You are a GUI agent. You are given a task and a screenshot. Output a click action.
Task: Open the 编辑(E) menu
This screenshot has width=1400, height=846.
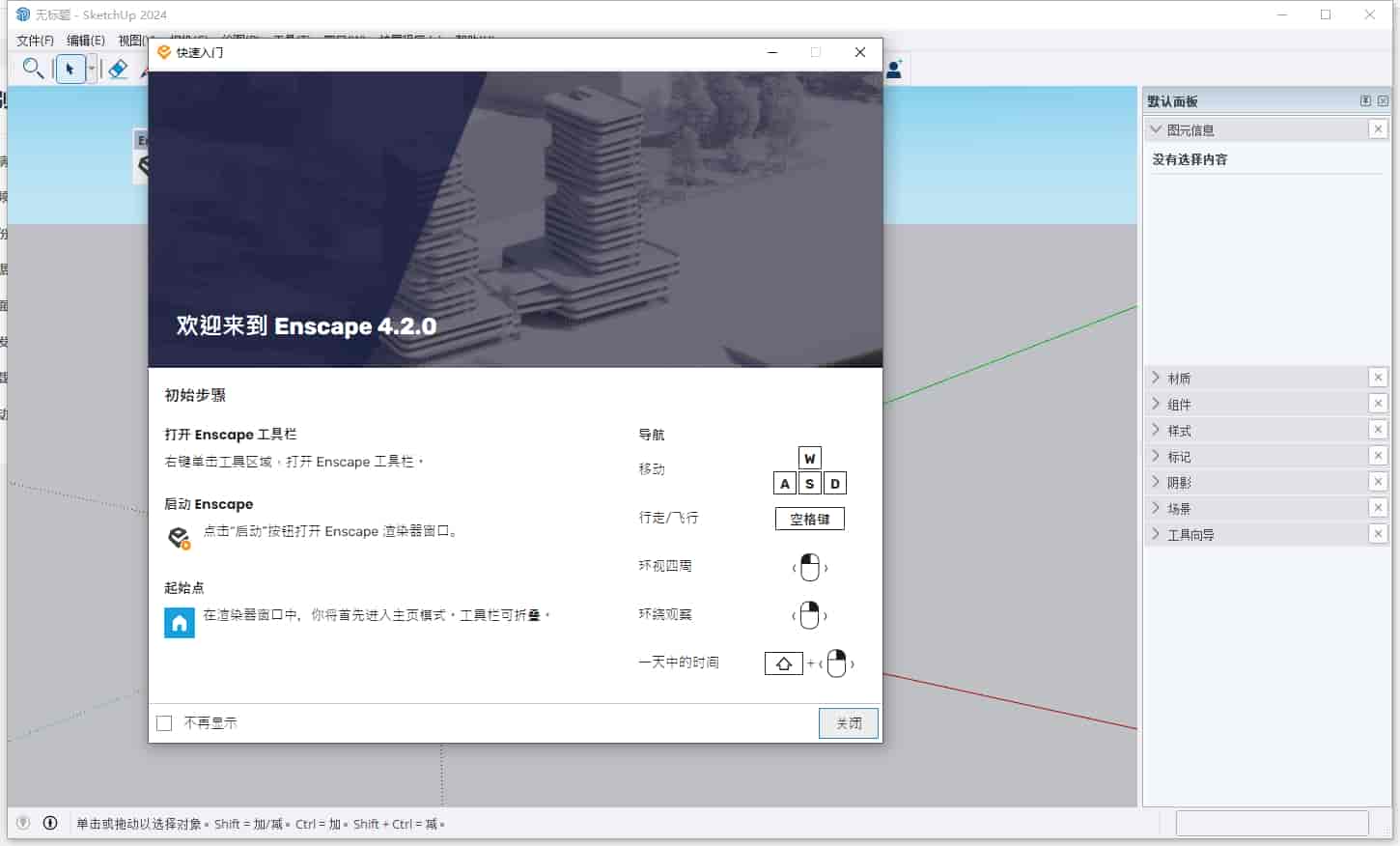coord(86,41)
